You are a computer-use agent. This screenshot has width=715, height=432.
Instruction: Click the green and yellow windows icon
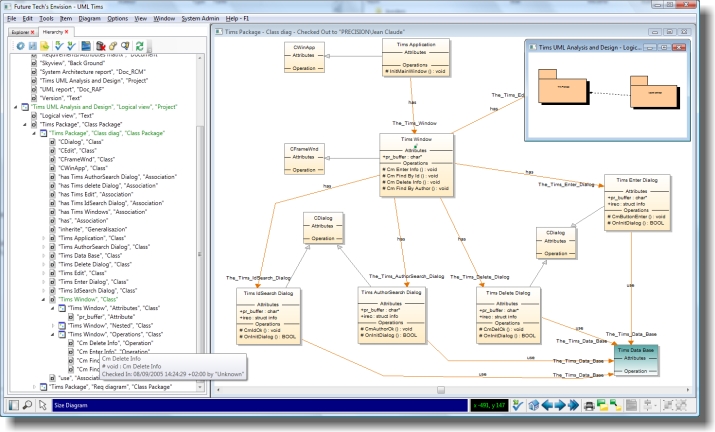(602, 405)
